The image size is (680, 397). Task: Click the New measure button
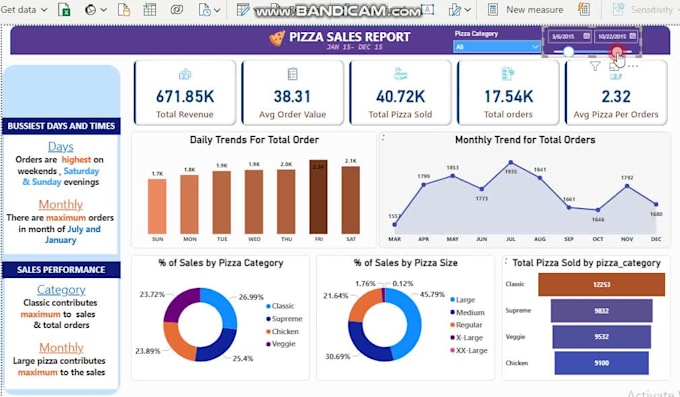526,9
